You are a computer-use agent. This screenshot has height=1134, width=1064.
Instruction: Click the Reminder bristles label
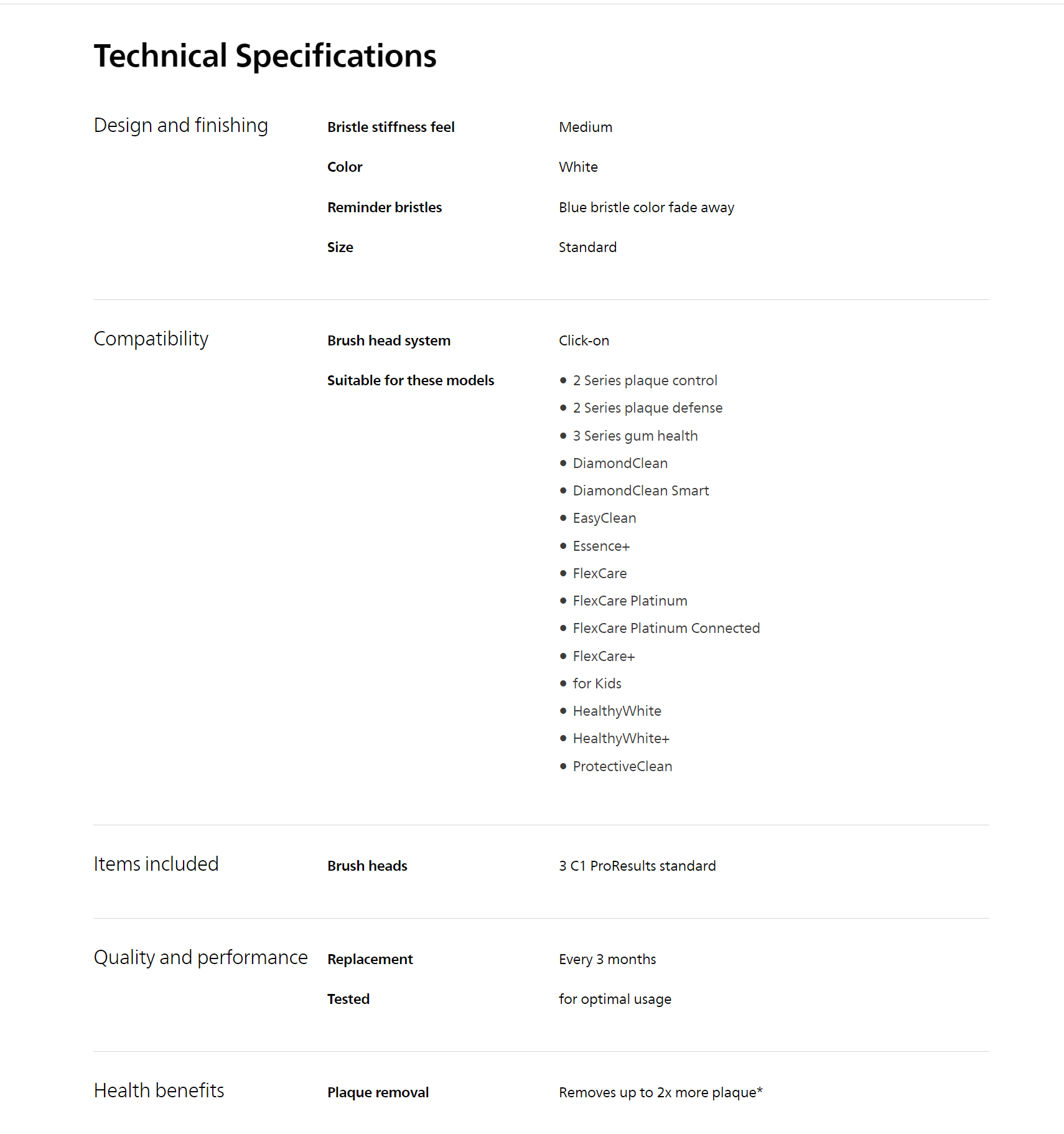[x=385, y=207]
